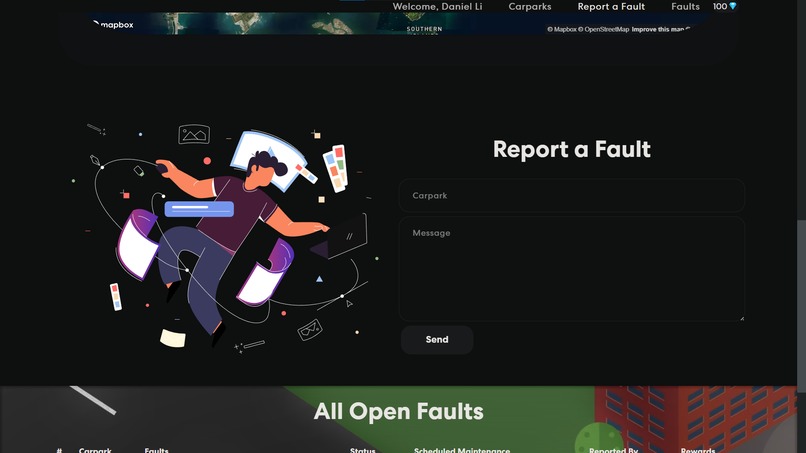The image size is (806, 453).
Task: Click Improve this map link
Action: pyautogui.click(x=661, y=29)
